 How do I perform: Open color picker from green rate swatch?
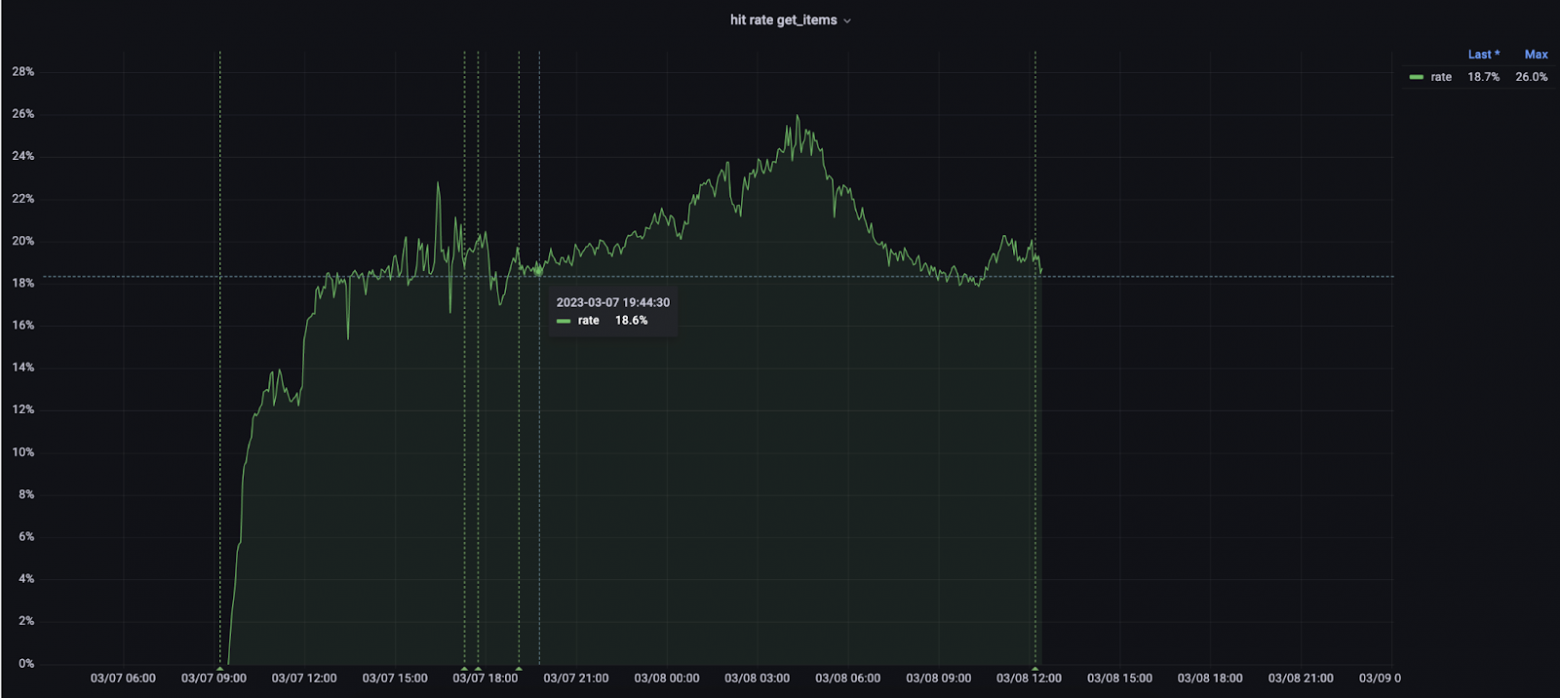tap(1416, 77)
